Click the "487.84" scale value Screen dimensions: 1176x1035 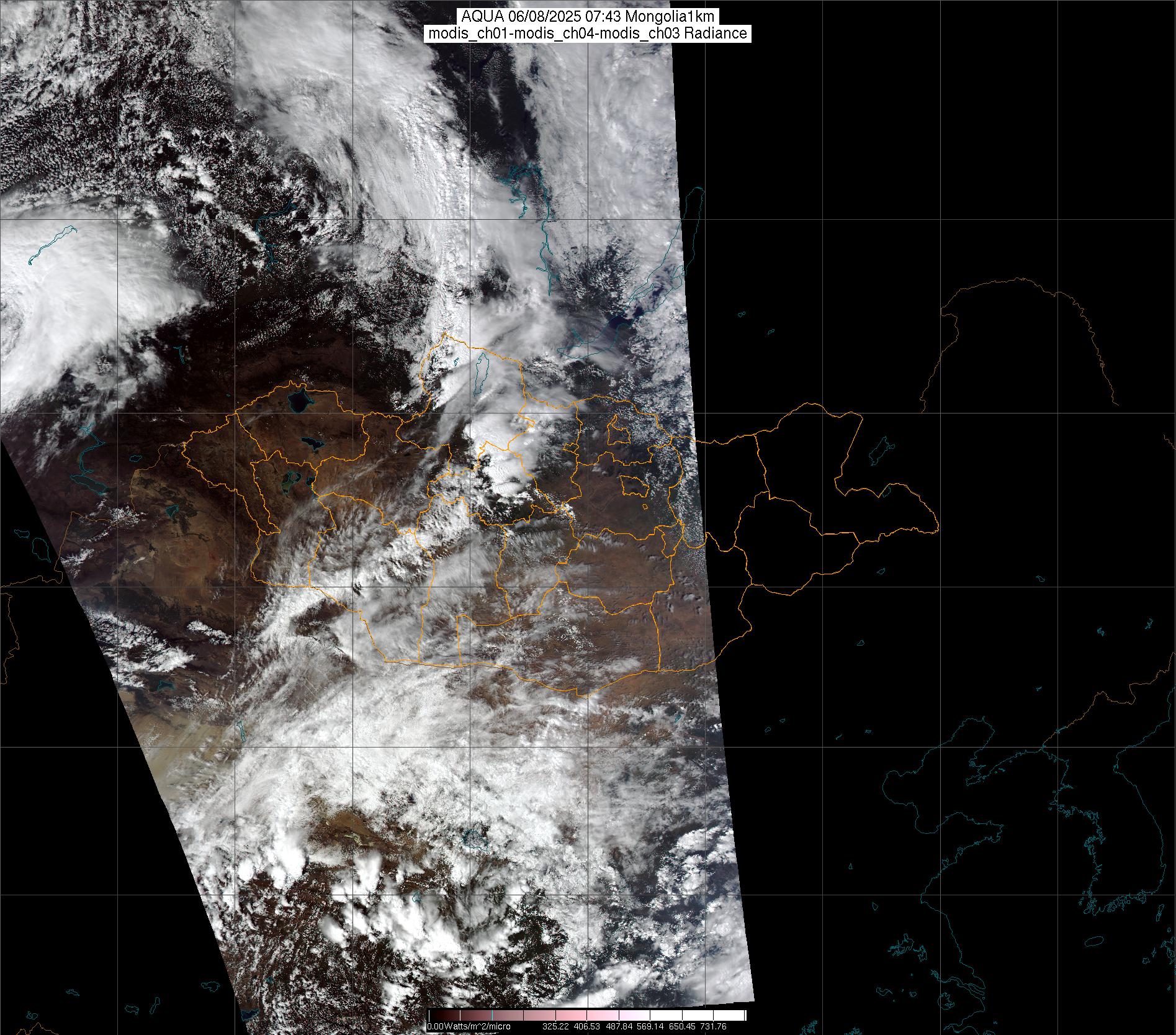(618, 1027)
